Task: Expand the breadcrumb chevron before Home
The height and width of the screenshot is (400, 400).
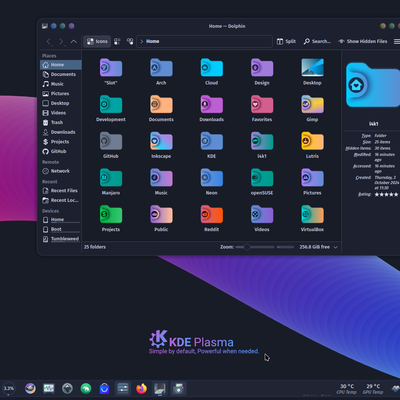Action: [142, 41]
